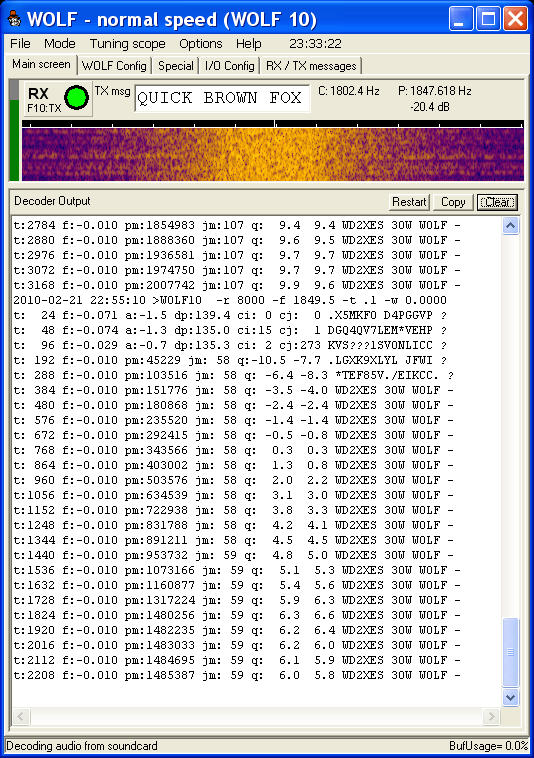This screenshot has width=534, height=758.
Task: Click the vertical scrollbar thumb
Action: tap(511, 652)
